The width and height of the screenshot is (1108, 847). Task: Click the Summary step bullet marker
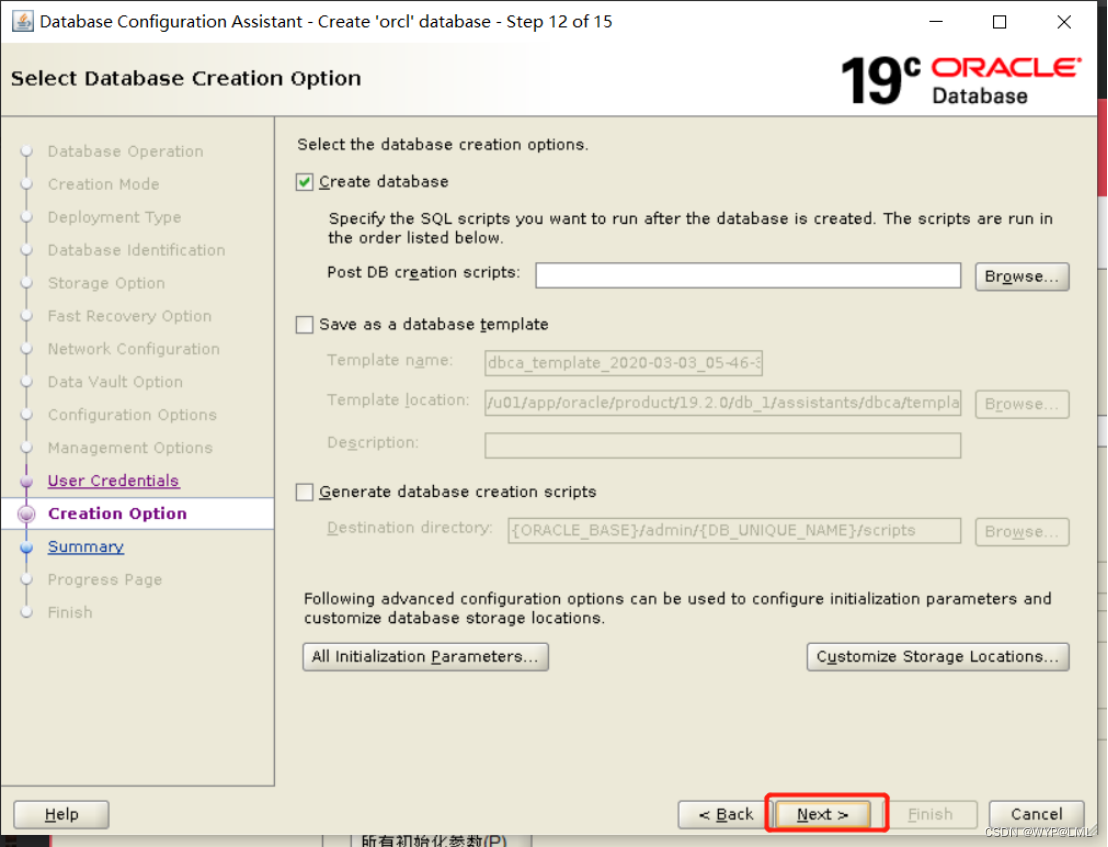[x=27, y=547]
